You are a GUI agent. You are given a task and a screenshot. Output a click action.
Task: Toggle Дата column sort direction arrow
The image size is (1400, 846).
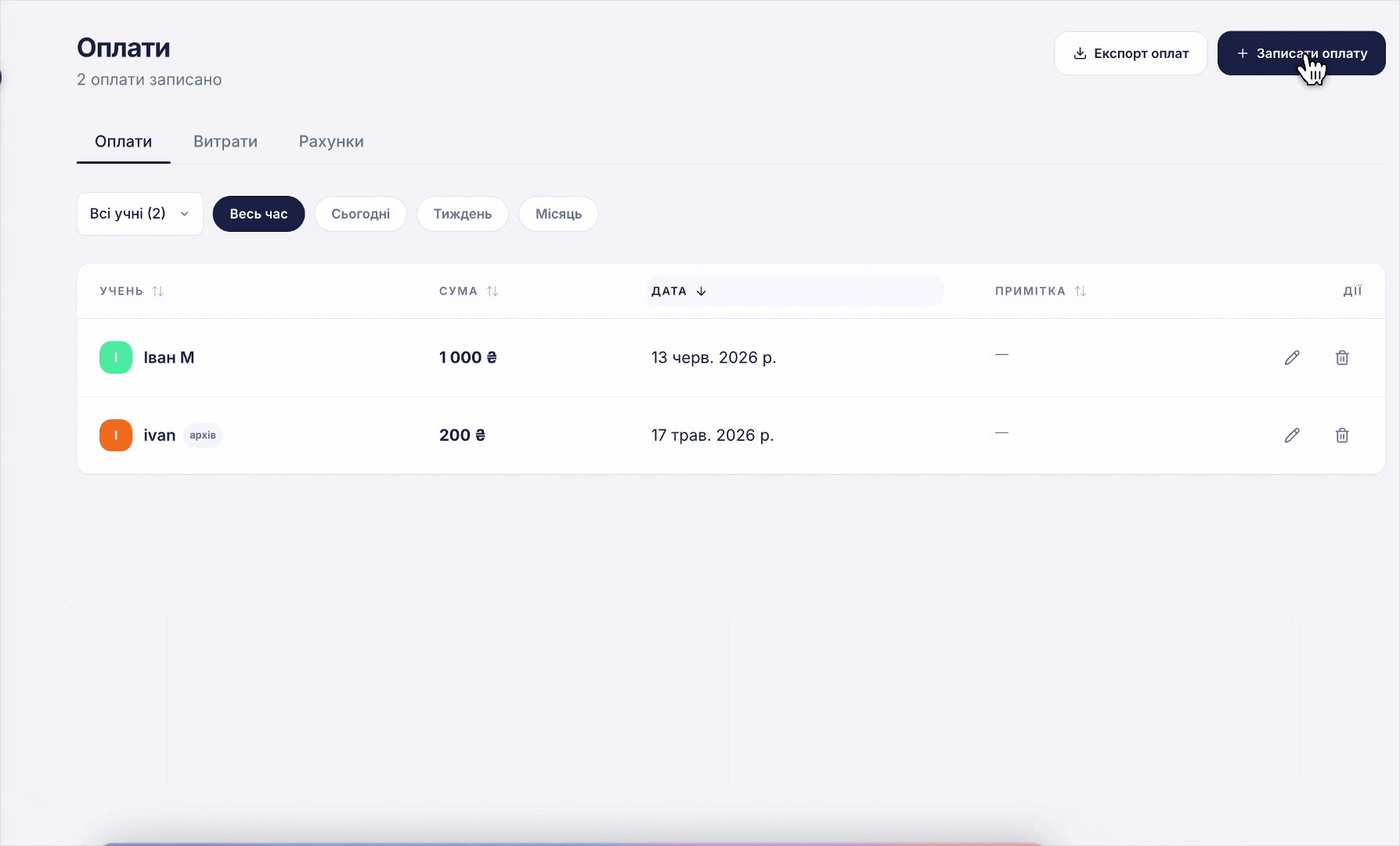702,291
